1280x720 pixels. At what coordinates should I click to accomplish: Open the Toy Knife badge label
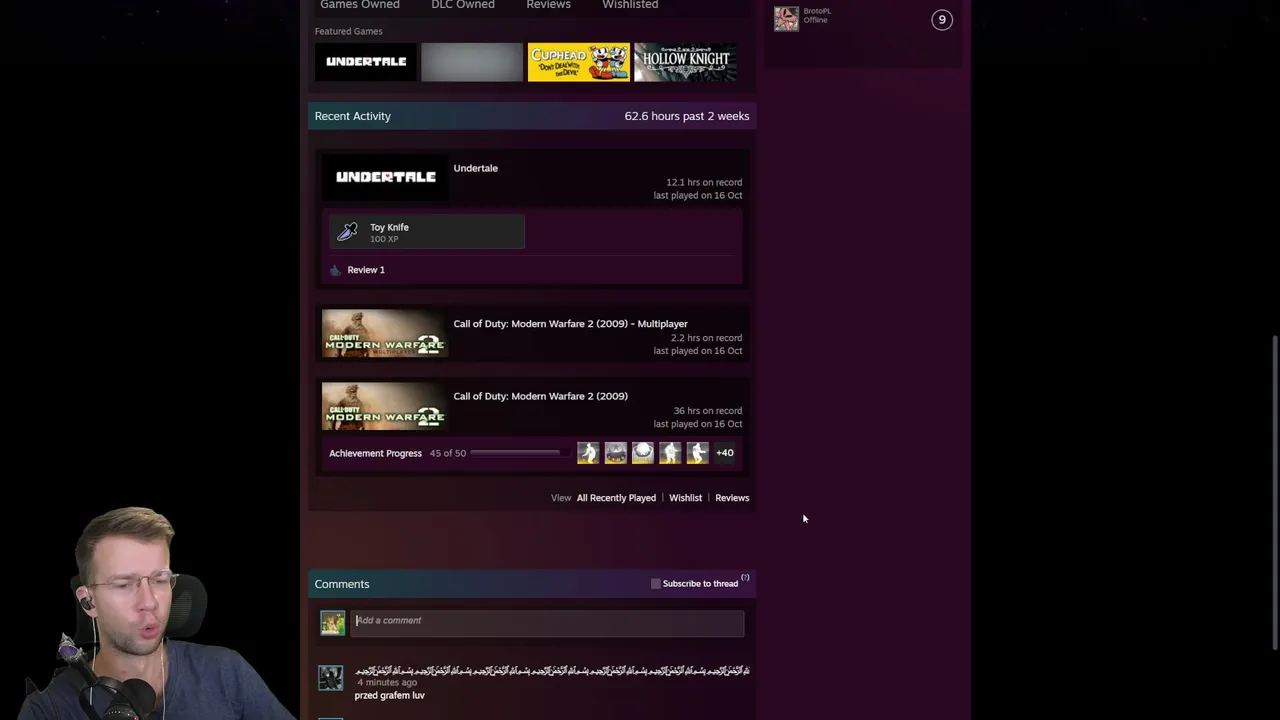click(x=389, y=227)
